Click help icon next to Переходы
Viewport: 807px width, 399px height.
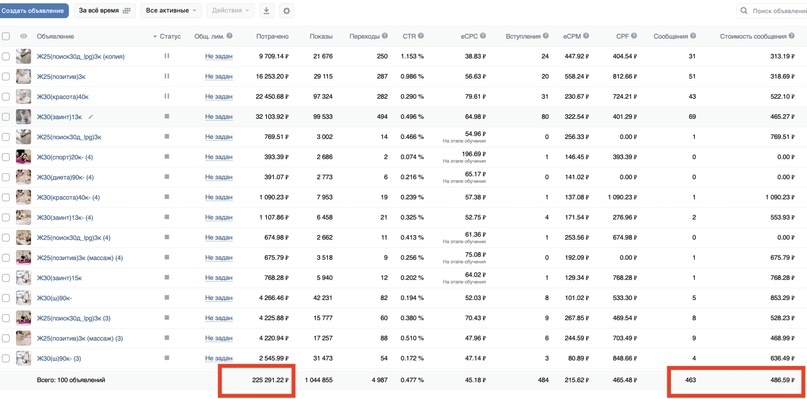384,36
